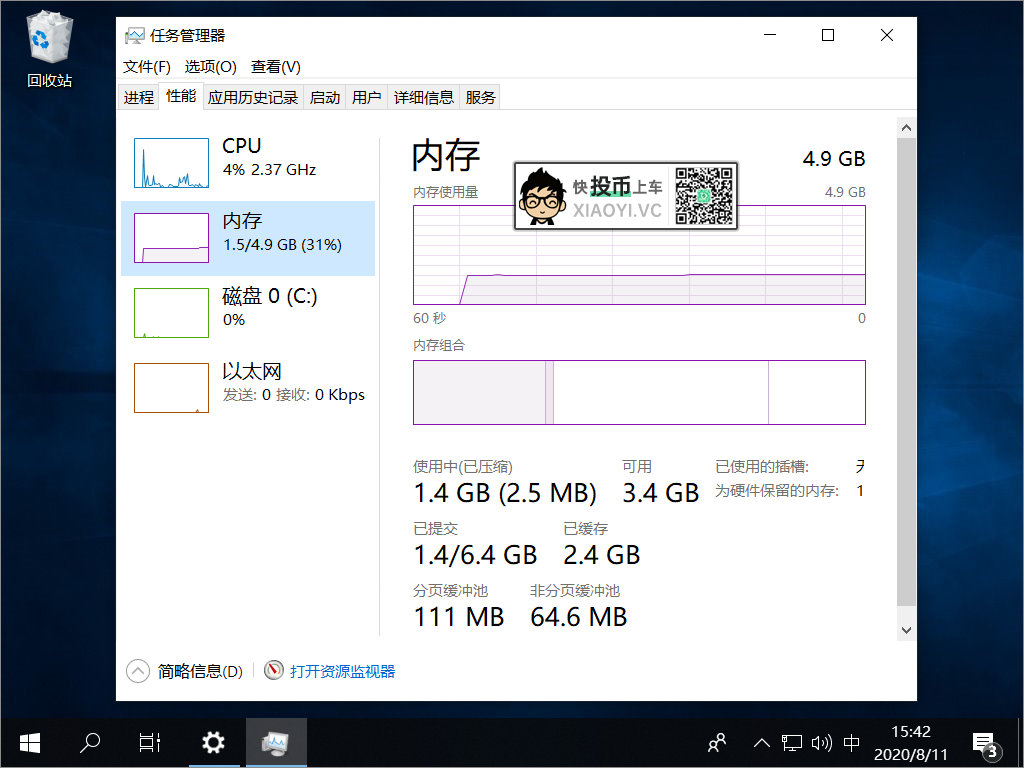Image resolution: width=1024 pixels, height=768 pixels.
Task: Click the Settings gear on the taskbar
Action: tap(213, 742)
